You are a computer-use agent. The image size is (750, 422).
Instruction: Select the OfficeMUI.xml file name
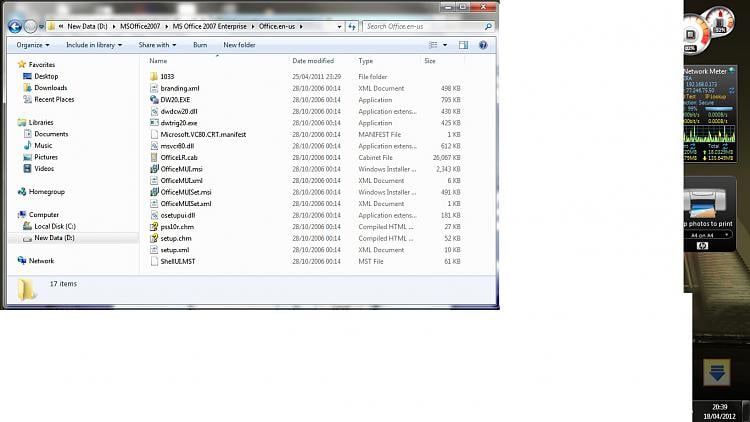click(x=182, y=180)
